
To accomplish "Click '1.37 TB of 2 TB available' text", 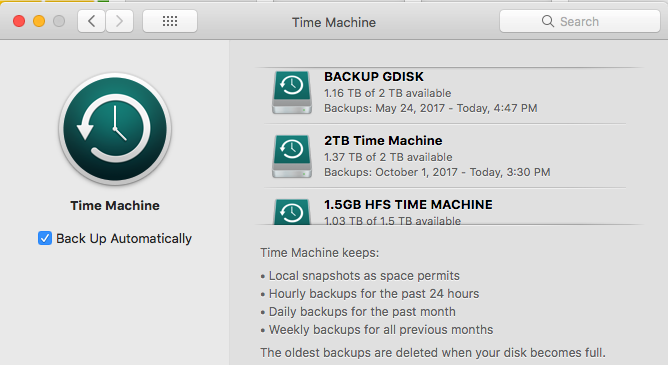I will (388, 157).
